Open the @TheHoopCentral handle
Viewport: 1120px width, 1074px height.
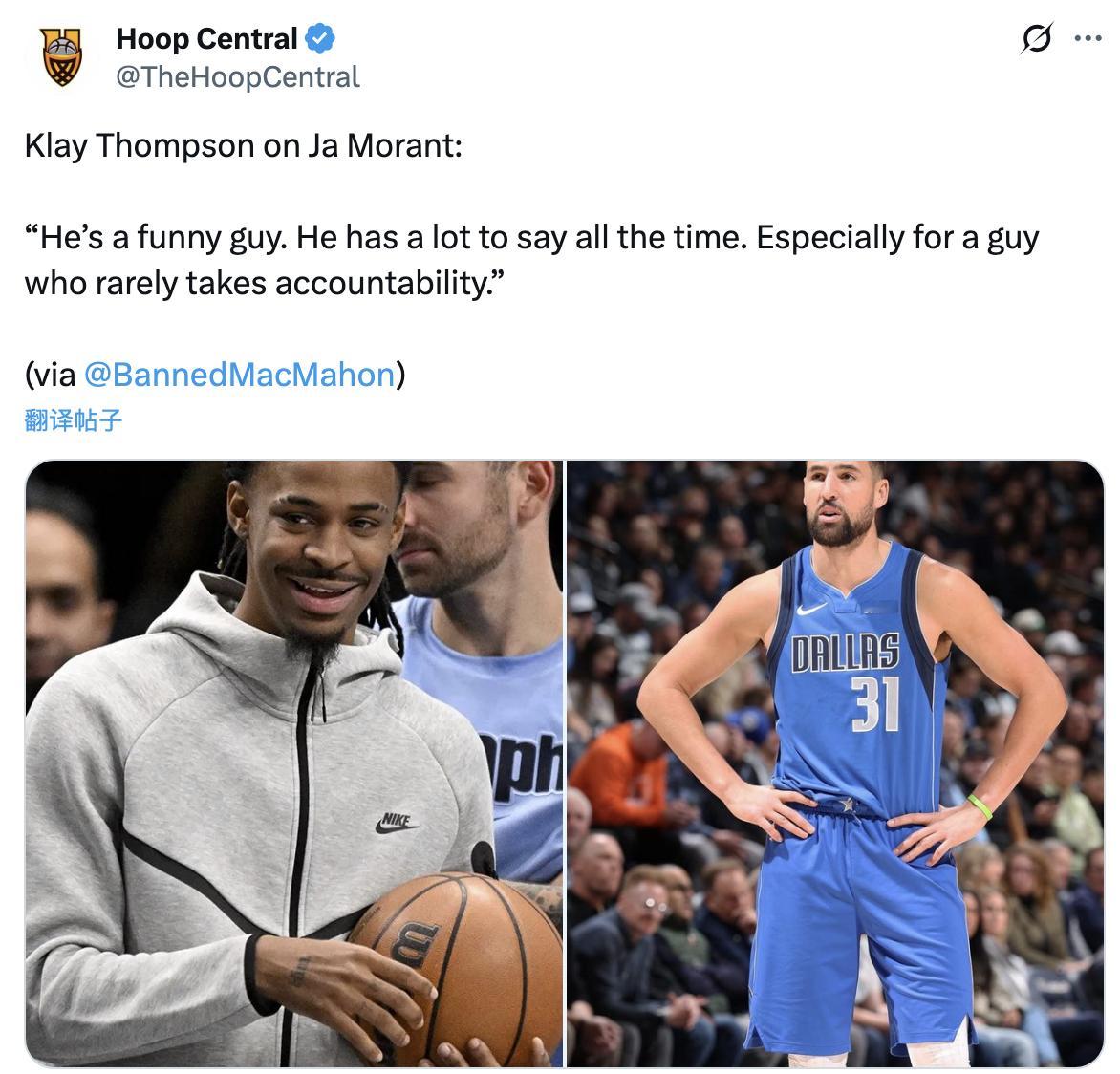(238, 77)
